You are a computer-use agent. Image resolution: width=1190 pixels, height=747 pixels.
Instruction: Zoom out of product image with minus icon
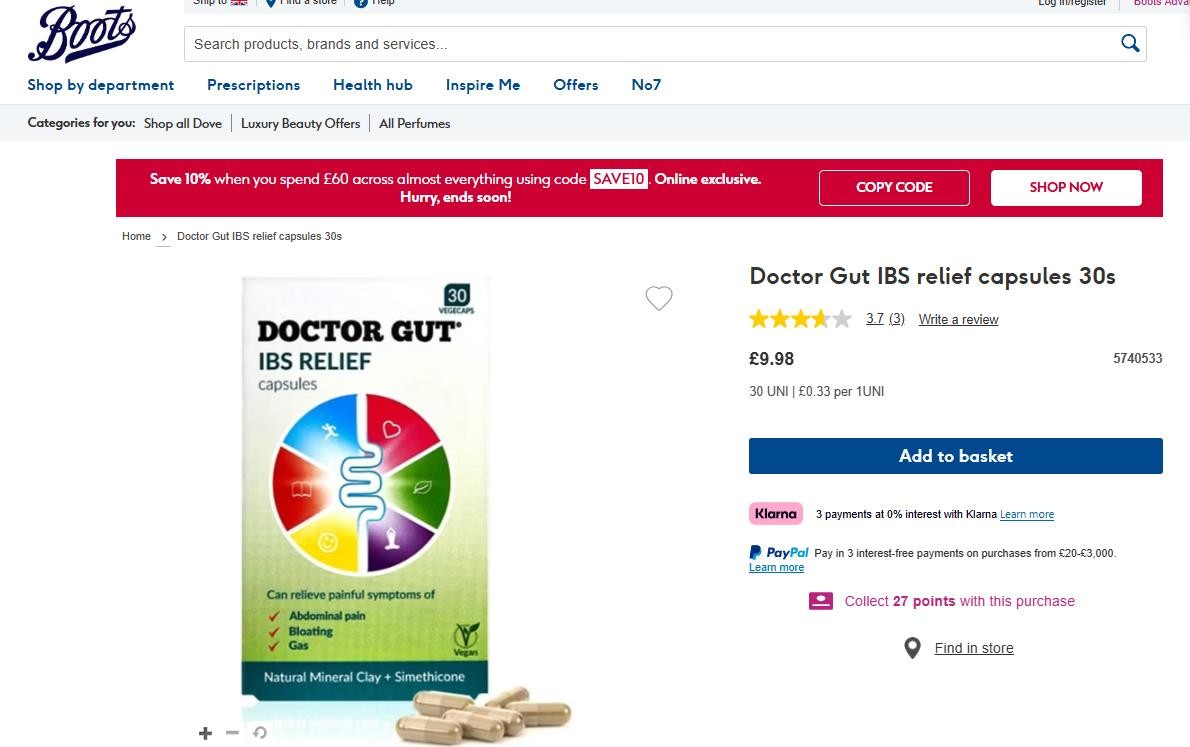pyautogui.click(x=232, y=733)
